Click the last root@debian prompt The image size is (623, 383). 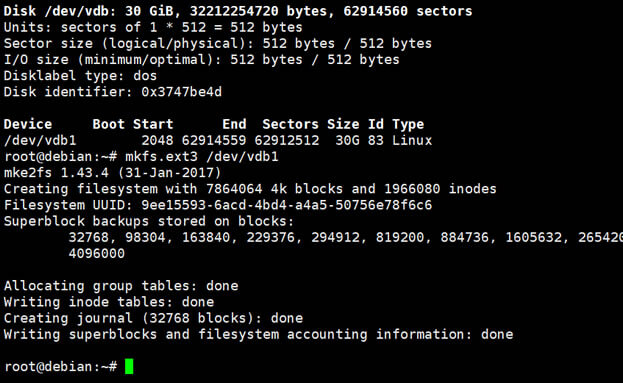60,366
